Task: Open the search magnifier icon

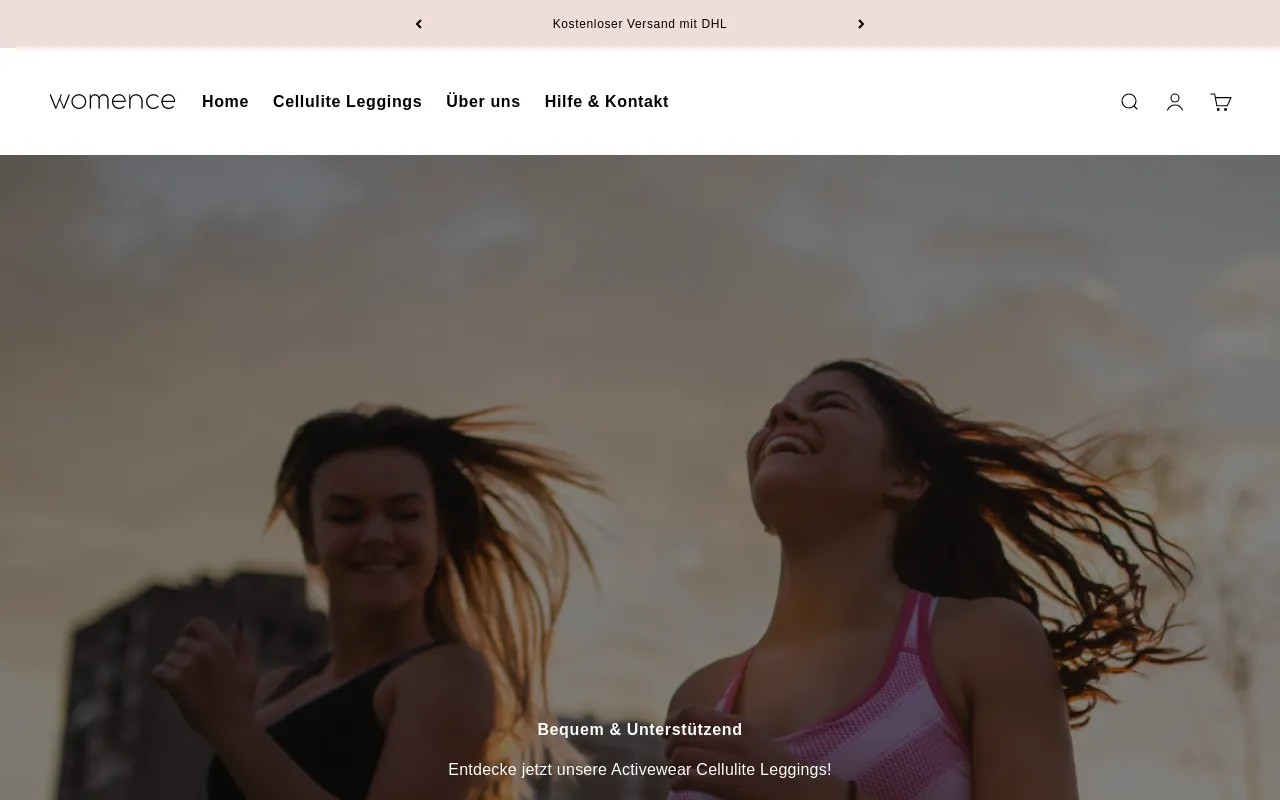Action: [1129, 102]
